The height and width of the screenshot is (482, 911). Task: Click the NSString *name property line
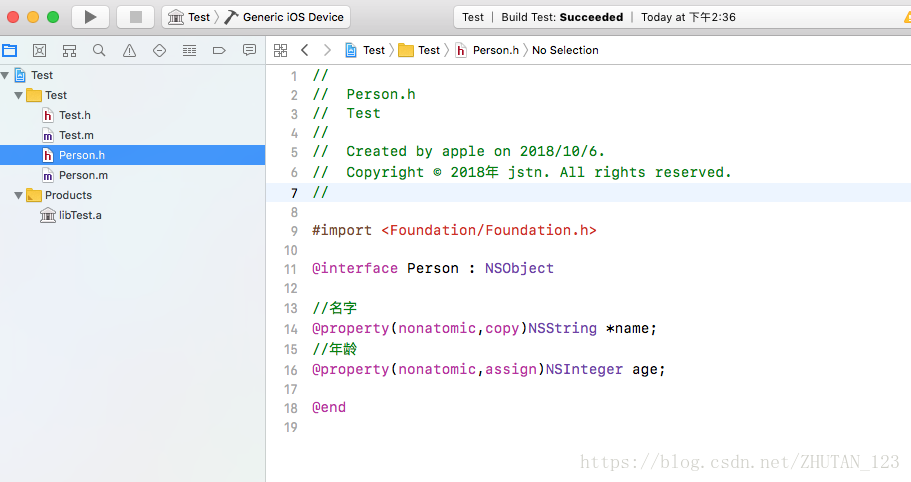pyautogui.click(x=485, y=329)
